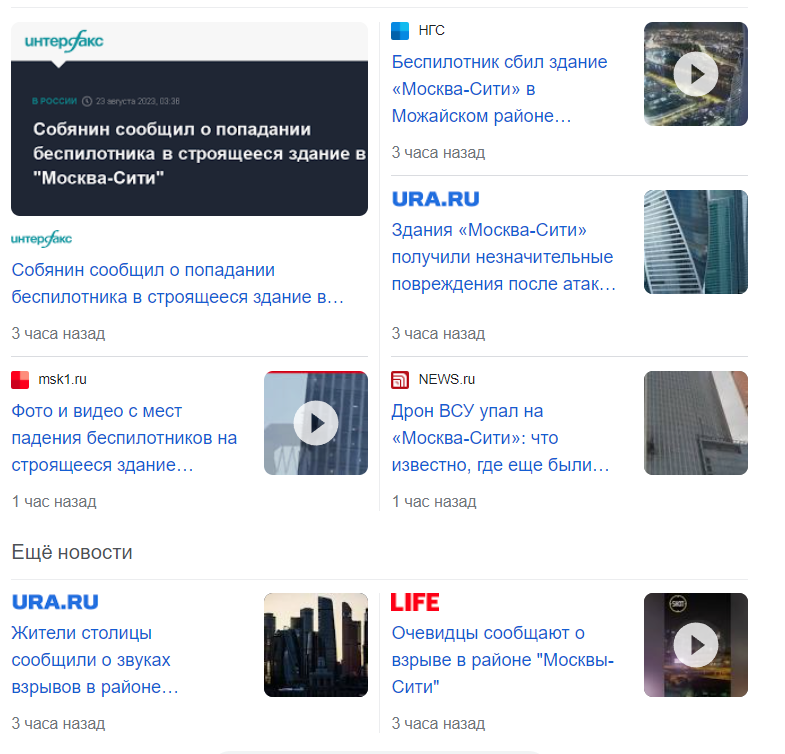Open 'Здания «Москва-Сити» получили незначительные' link
This screenshot has height=754, width=785.
tap(504, 257)
